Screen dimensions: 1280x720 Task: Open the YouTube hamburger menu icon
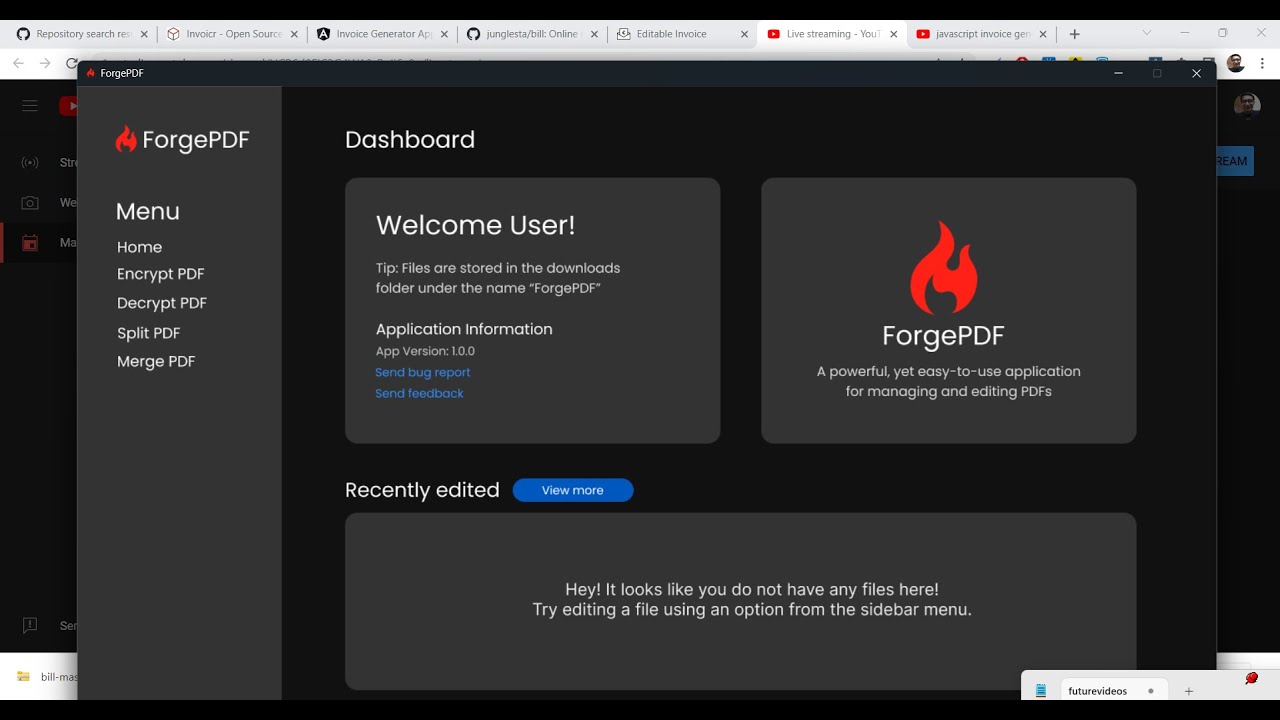point(30,106)
